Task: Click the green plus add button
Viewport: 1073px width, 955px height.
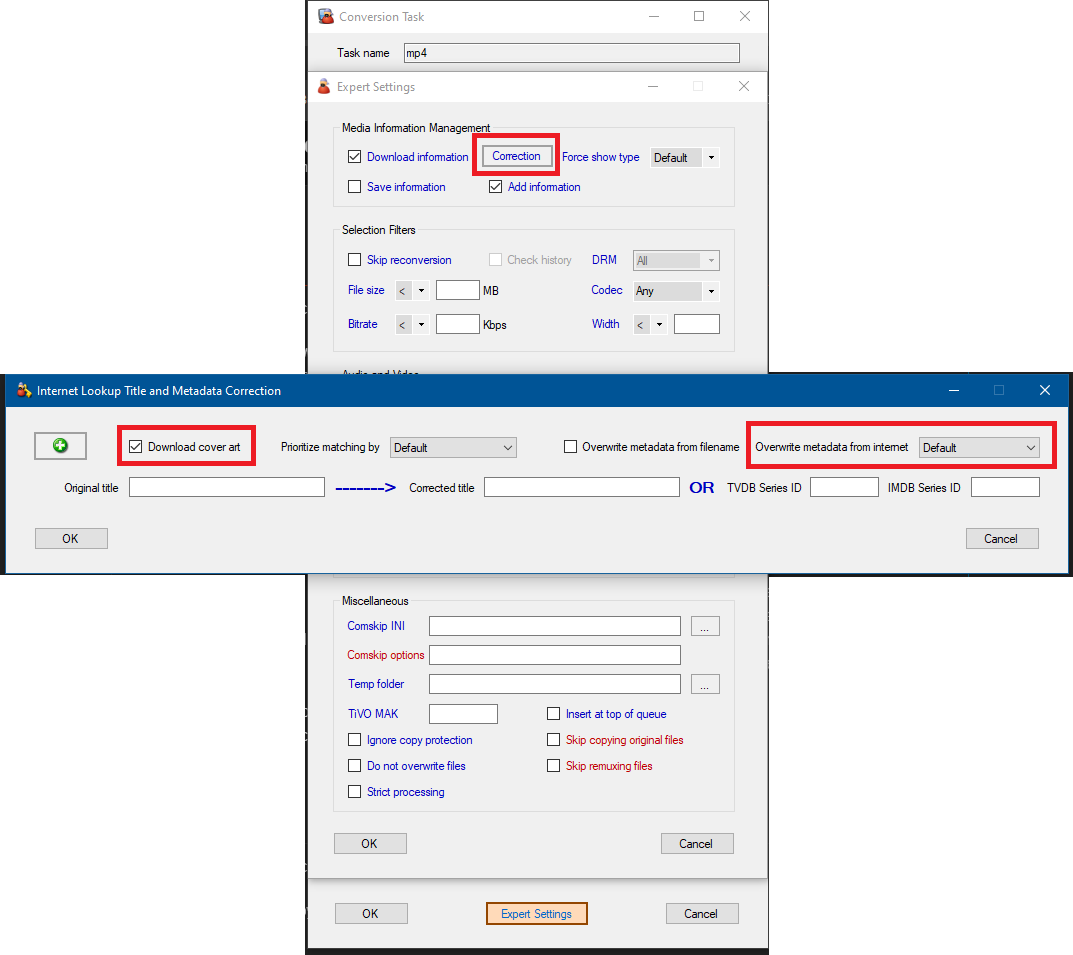Action: (x=60, y=446)
